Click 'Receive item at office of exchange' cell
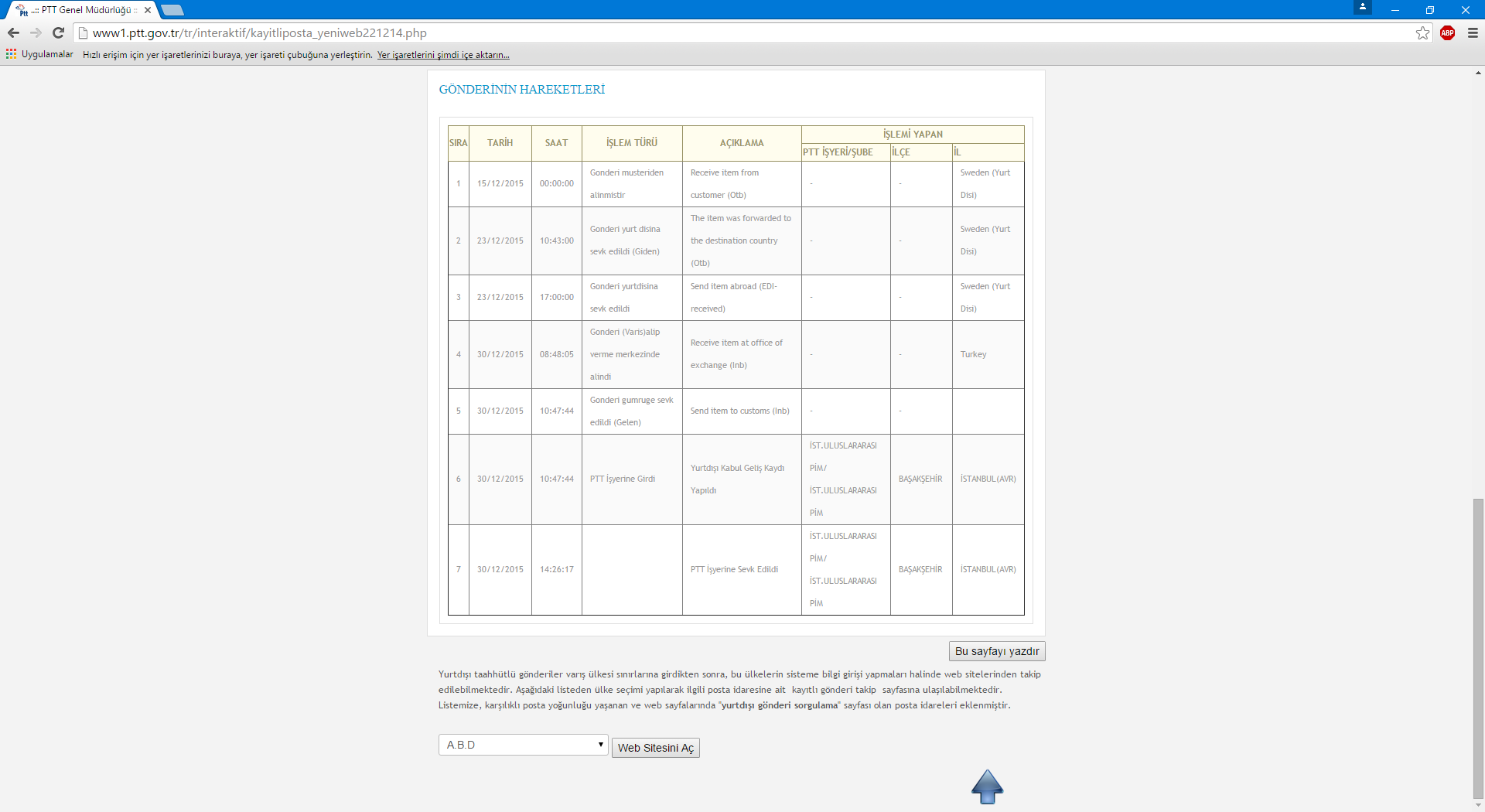This screenshot has width=1485, height=812. (742, 355)
